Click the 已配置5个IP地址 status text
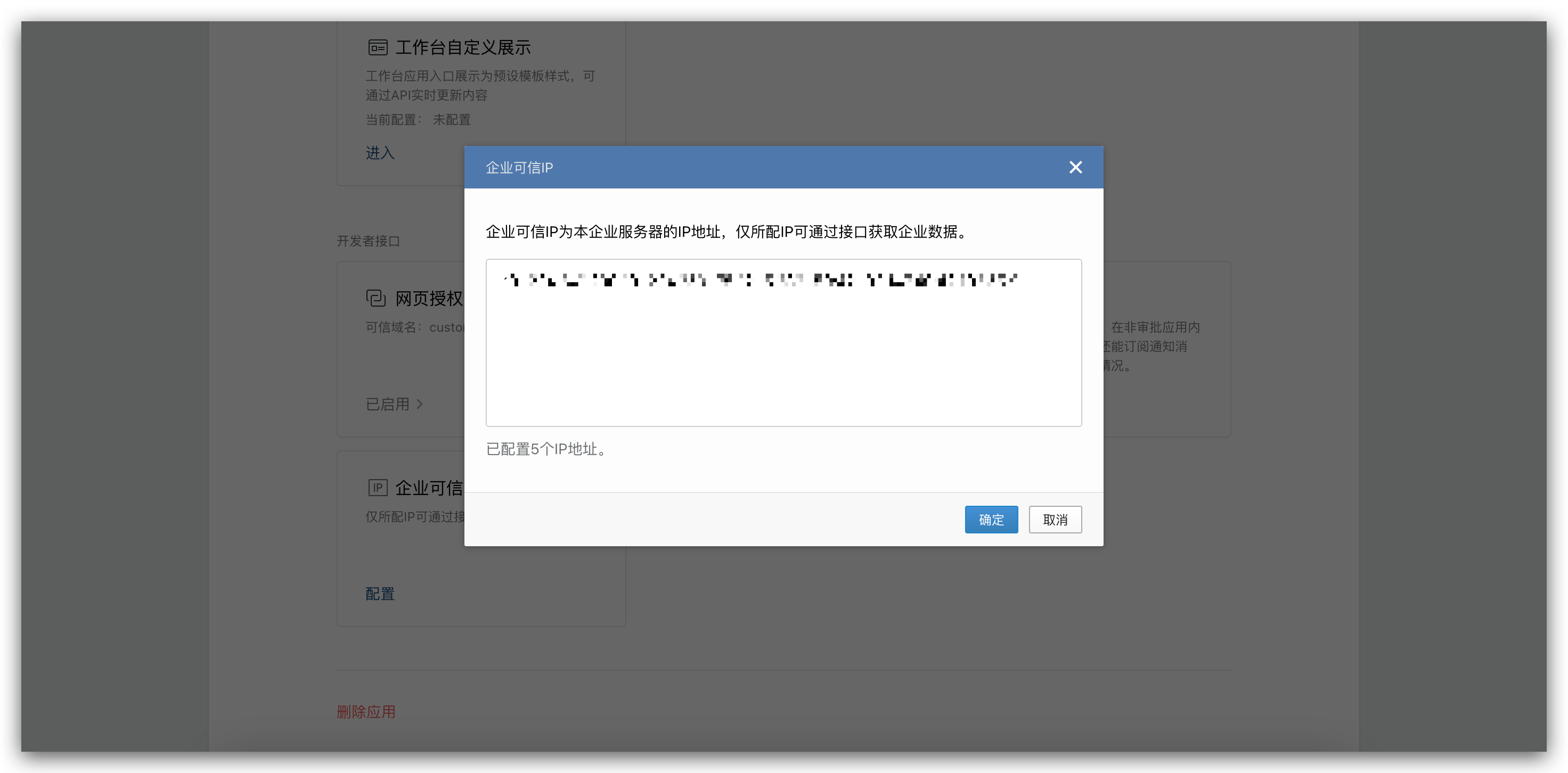This screenshot has height=773, width=1568. tap(546, 449)
